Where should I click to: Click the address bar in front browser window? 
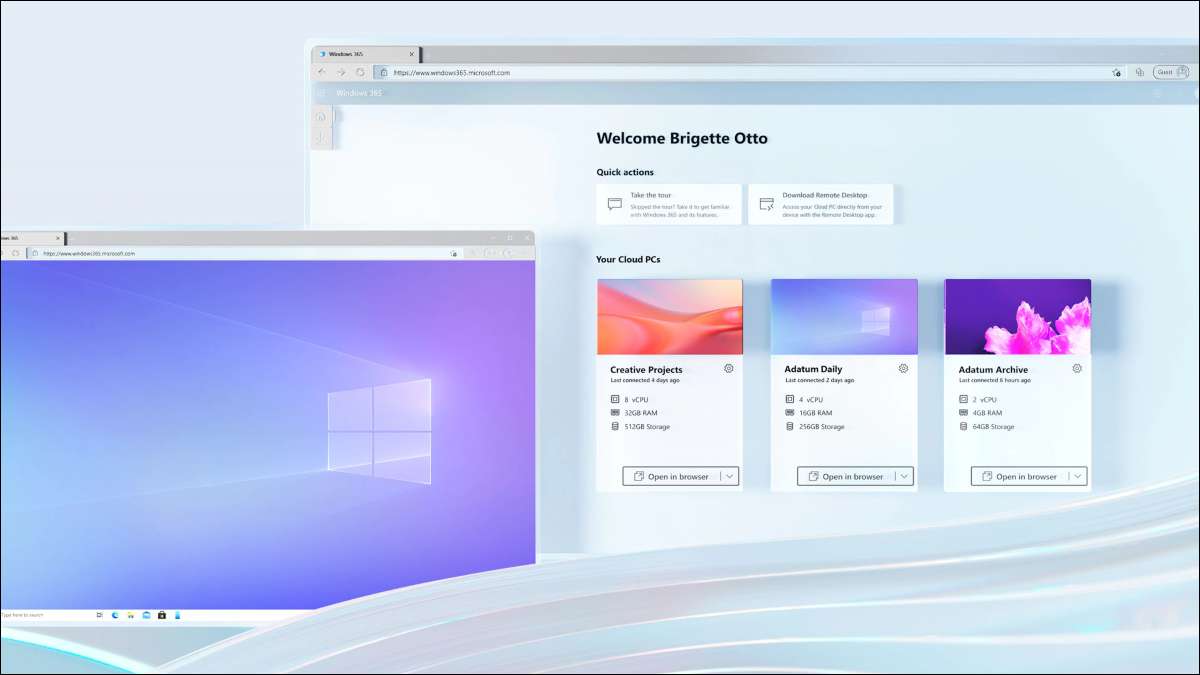245,253
